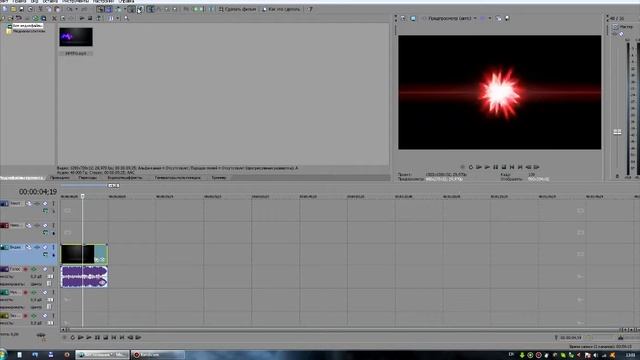The height and width of the screenshot is (360, 640).
Task: Select 'Медианакопители' folder in media tree
Action: click(29, 31)
